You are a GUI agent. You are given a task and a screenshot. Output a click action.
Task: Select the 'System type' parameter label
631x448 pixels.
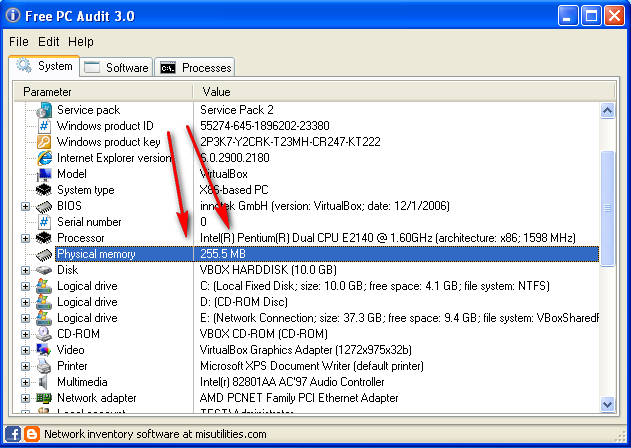86,190
